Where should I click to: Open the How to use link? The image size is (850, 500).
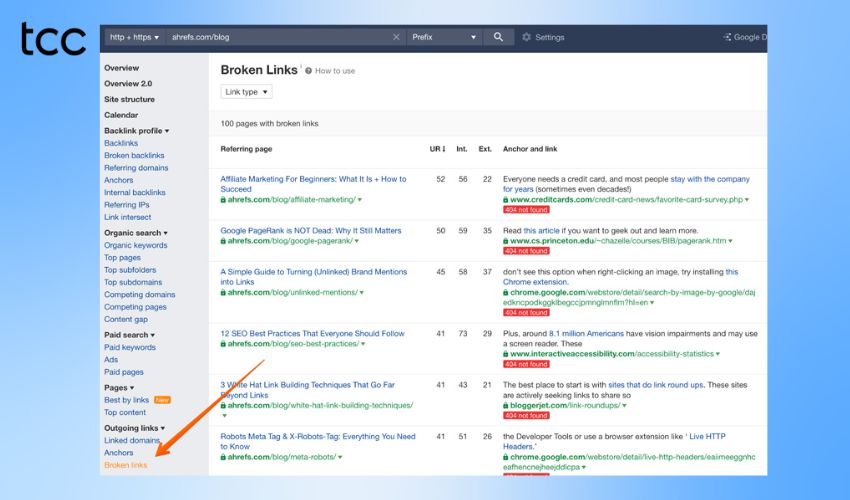pyautogui.click(x=335, y=71)
